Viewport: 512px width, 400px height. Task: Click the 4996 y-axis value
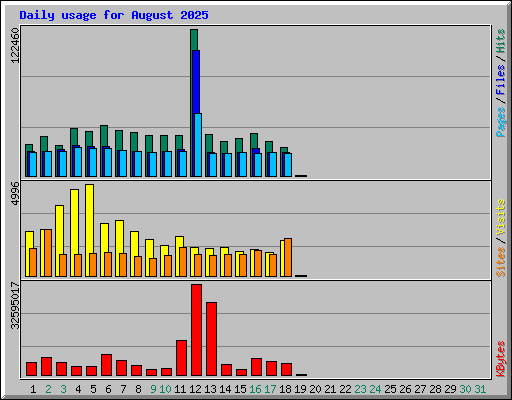[x=15, y=193]
